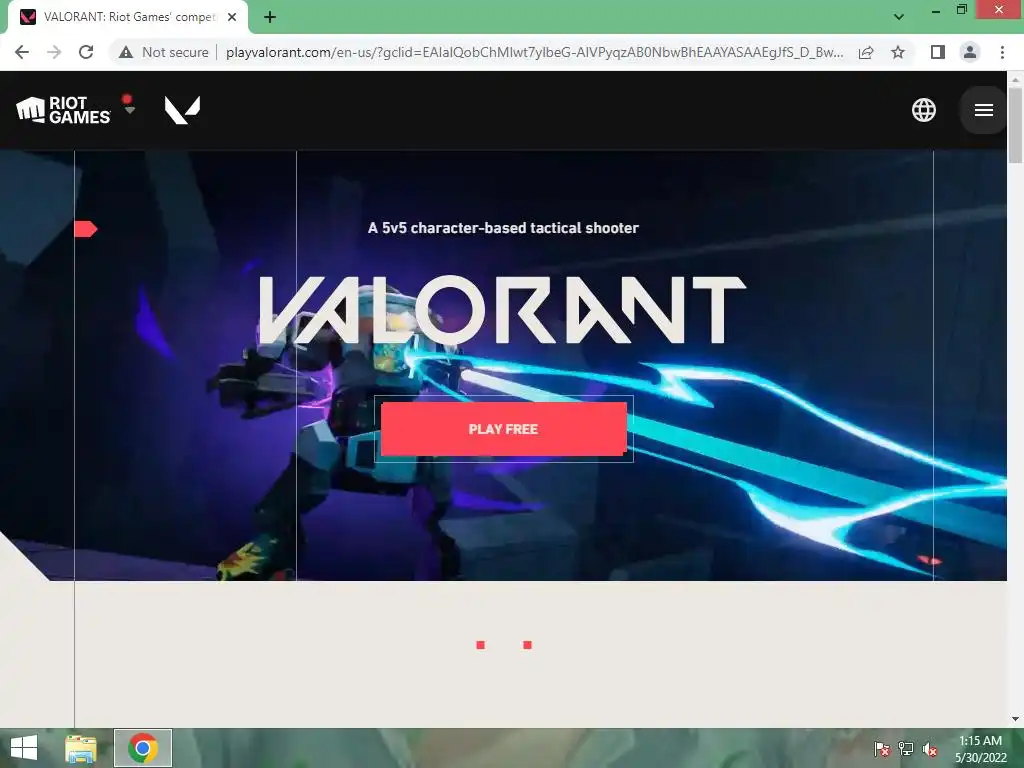This screenshot has height=768, width=1024.
Task: Share this page via share icon
Action: pyautogui.click(x=866, y=52)
